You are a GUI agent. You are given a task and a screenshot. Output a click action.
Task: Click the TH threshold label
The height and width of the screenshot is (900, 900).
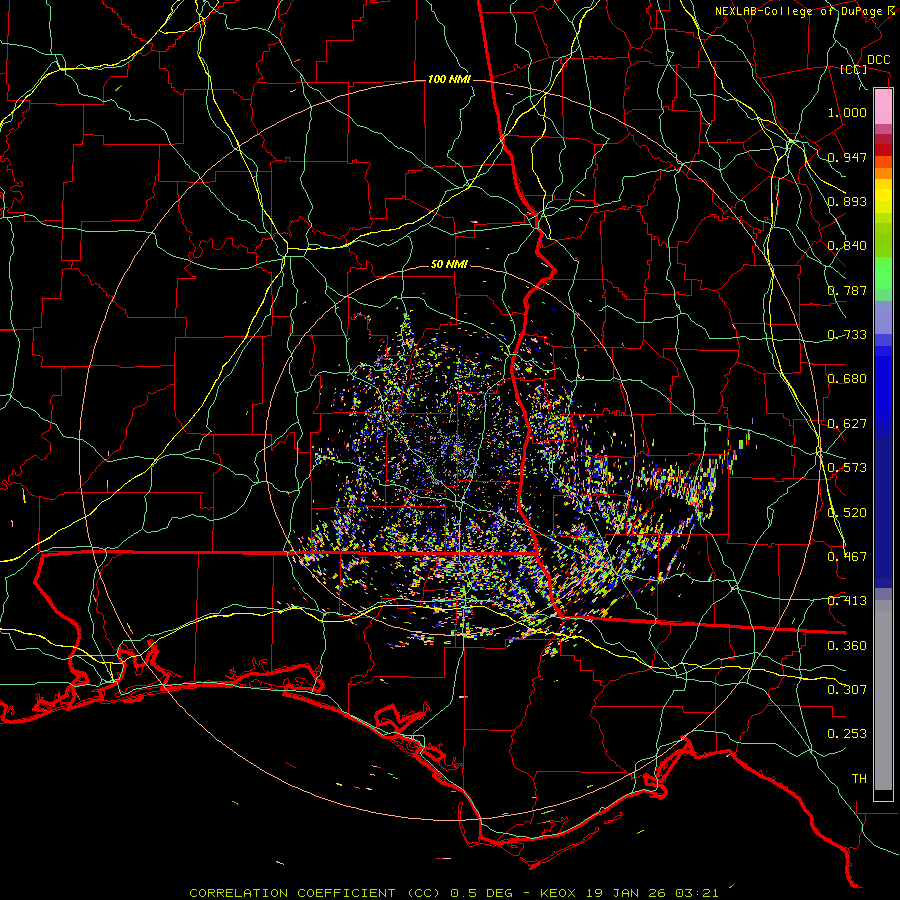[859, 779]
